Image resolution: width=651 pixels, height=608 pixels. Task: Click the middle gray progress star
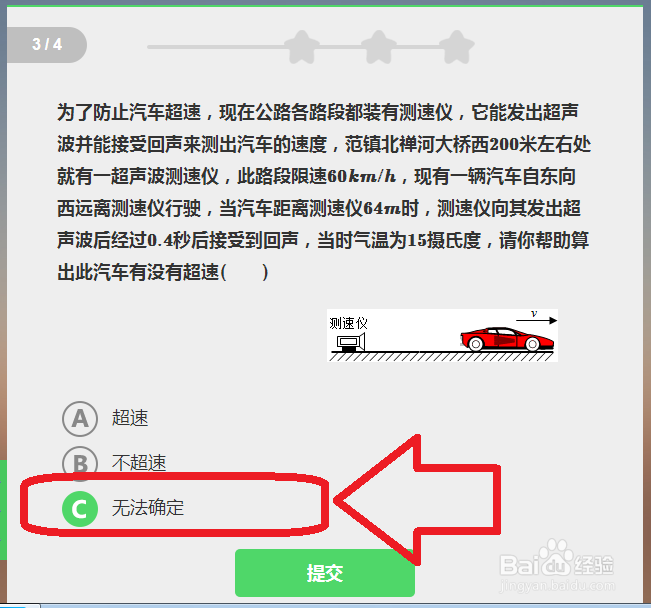(379, 47)
